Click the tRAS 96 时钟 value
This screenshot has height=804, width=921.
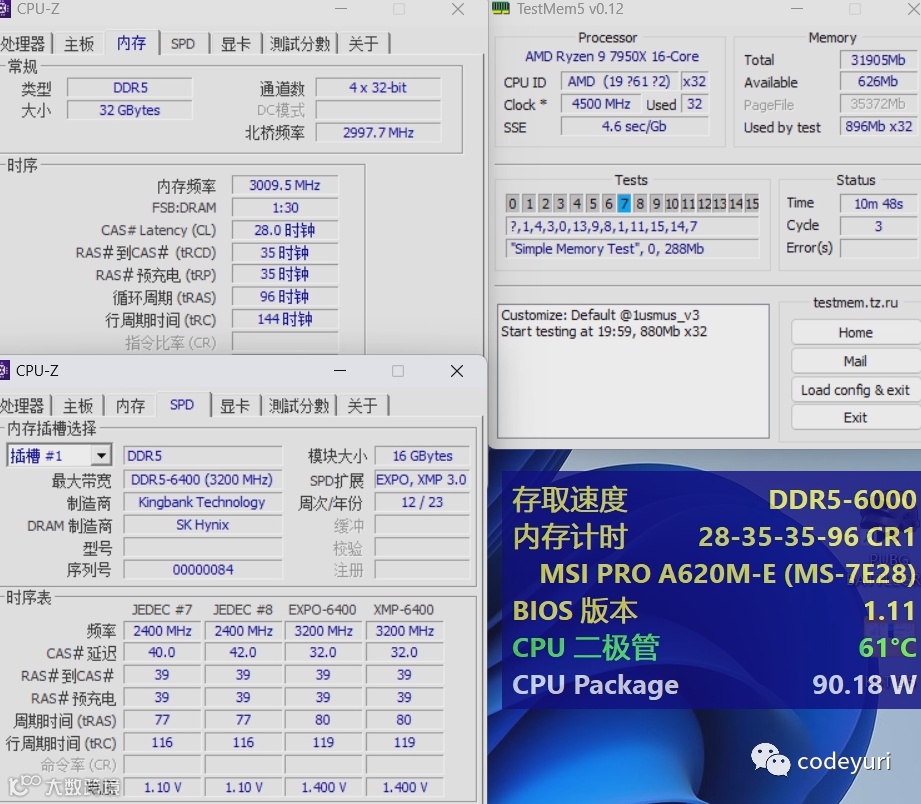285,297
